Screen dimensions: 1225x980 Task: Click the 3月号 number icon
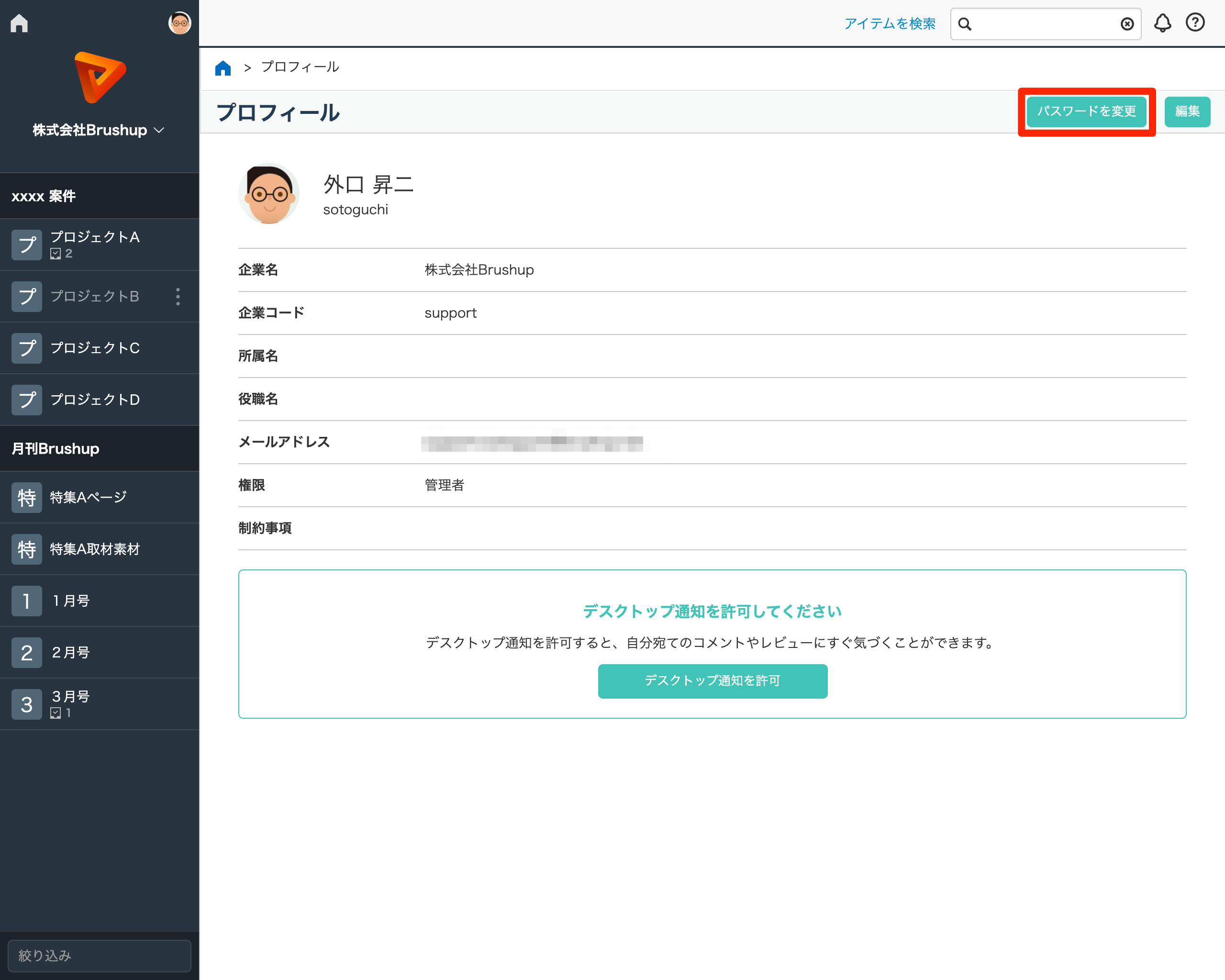coord(27,704)
